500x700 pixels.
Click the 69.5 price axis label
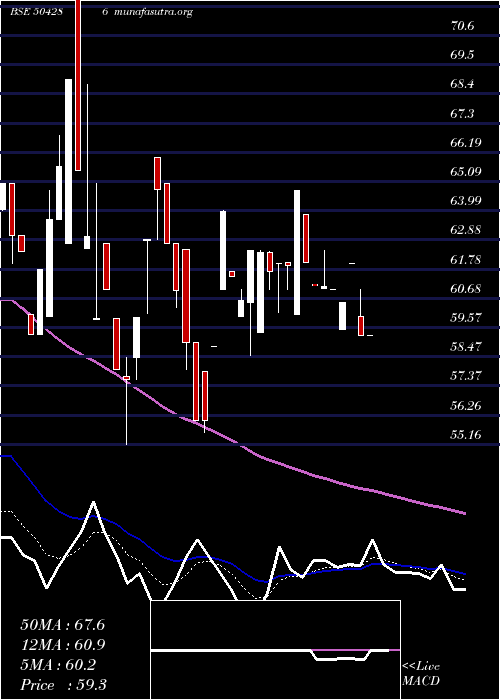pos(462,55)
